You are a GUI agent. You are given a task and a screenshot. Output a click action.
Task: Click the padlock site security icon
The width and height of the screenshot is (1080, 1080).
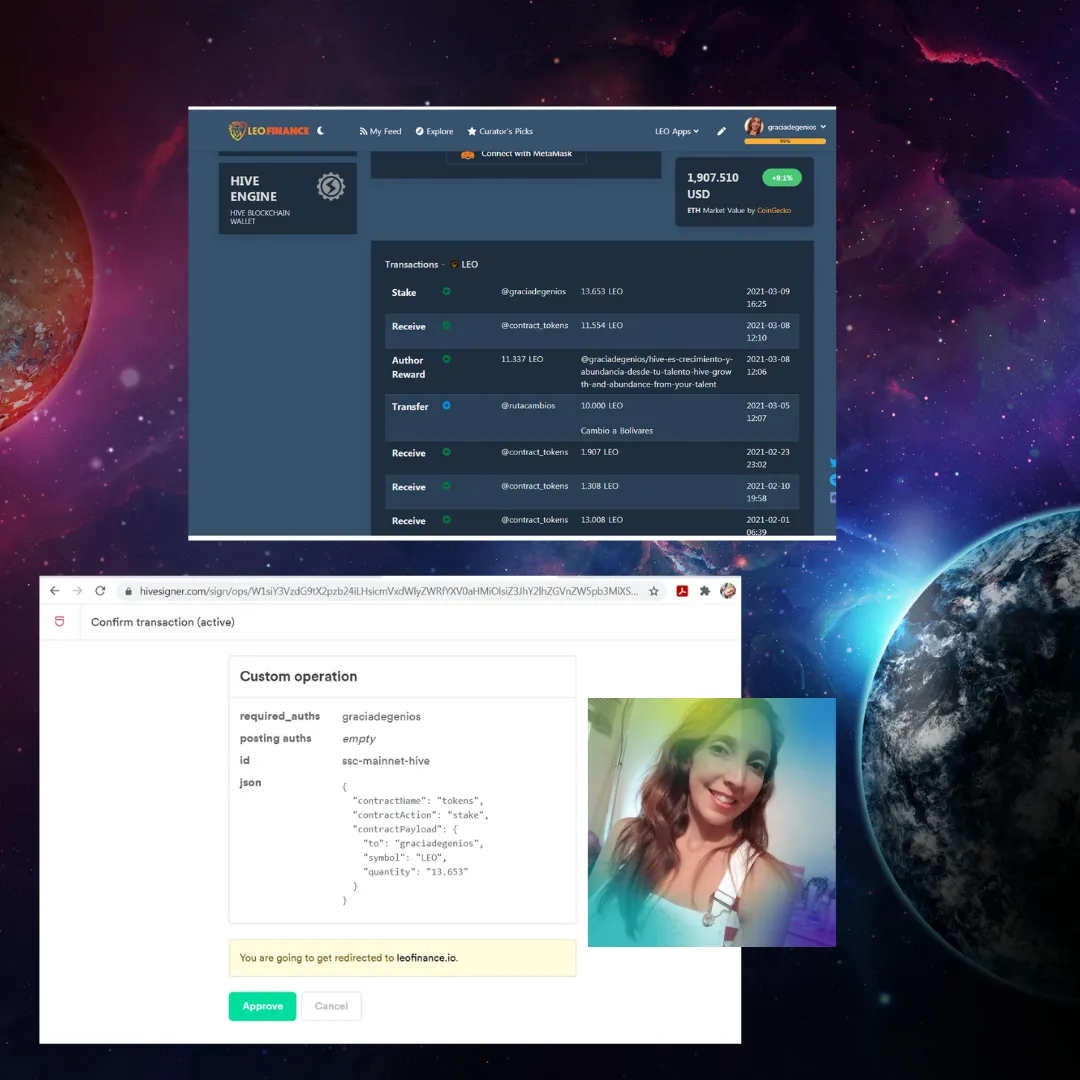[x=128, y=592]
